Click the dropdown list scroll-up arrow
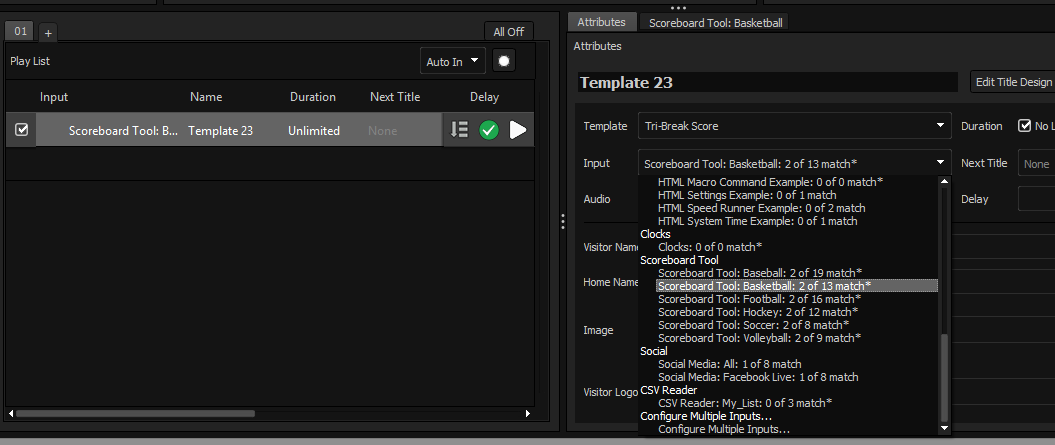This screenshot has height=445, width=1055. click(x=945, y=183)
